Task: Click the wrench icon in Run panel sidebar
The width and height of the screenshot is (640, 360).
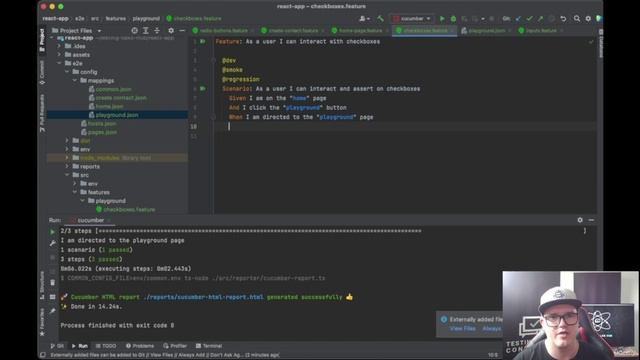Action: click(x=52, y=244)
